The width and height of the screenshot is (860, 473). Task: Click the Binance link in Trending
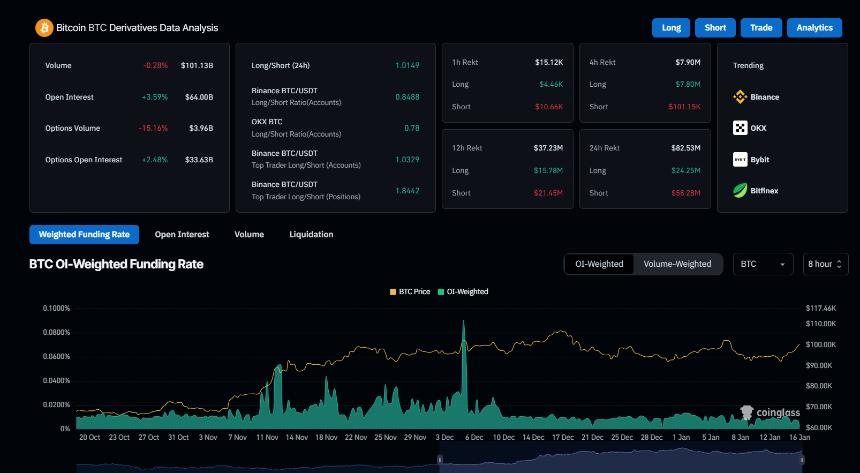click(765, 97)
